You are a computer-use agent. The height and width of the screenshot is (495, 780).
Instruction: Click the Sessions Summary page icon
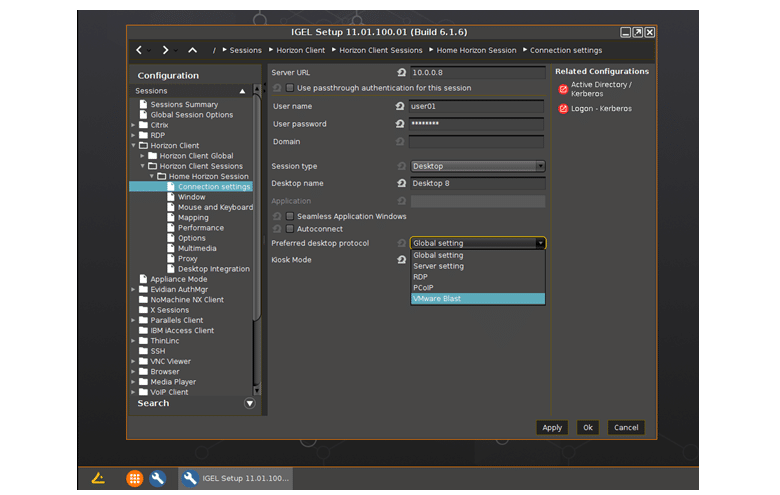[x=143, y=104]
